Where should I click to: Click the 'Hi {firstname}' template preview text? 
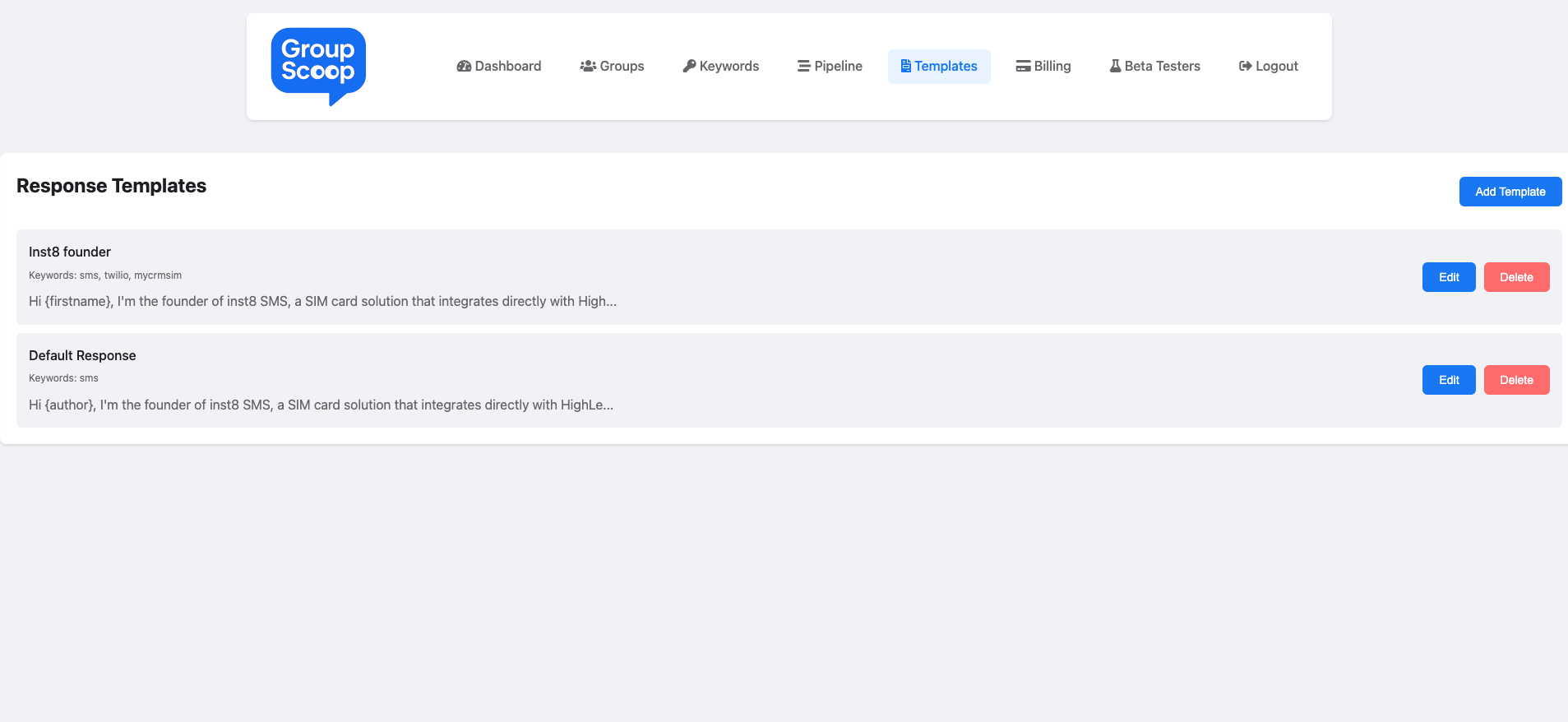(x=322, y=302)
